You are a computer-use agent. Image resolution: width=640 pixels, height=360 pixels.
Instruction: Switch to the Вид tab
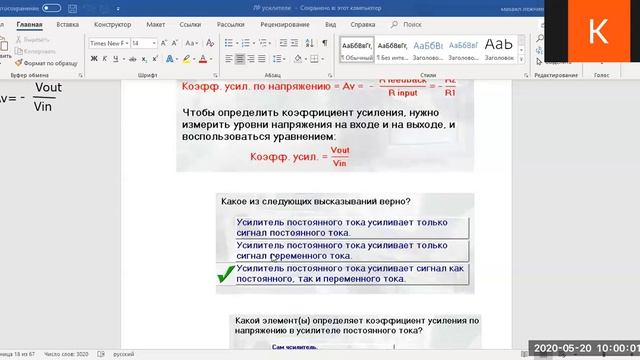[331, 24]
